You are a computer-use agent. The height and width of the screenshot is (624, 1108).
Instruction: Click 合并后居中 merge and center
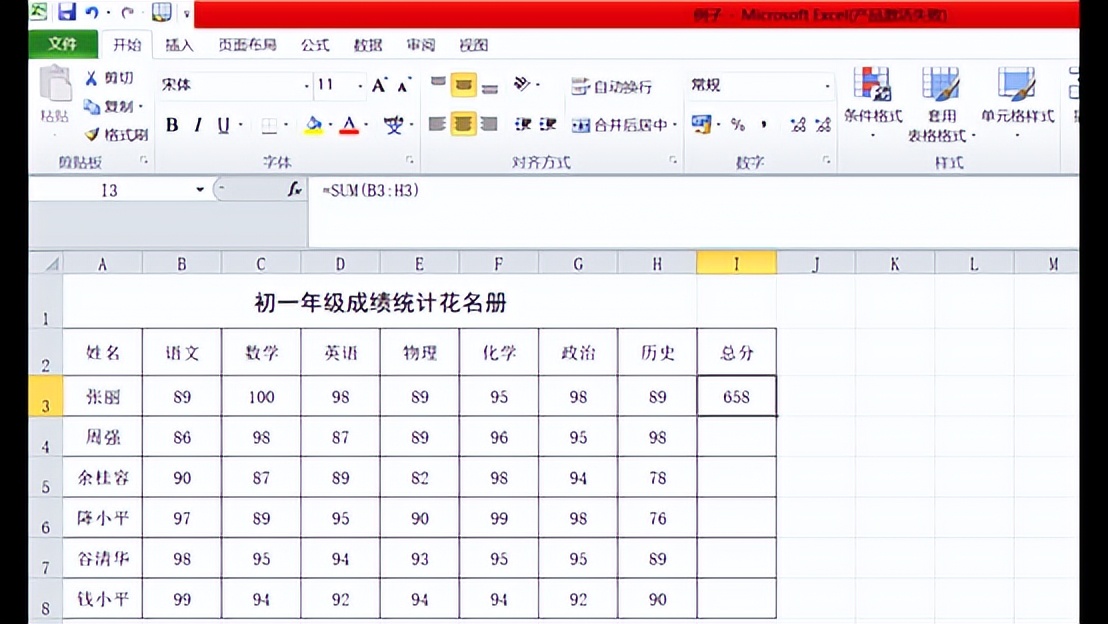(x=620, y=125)
